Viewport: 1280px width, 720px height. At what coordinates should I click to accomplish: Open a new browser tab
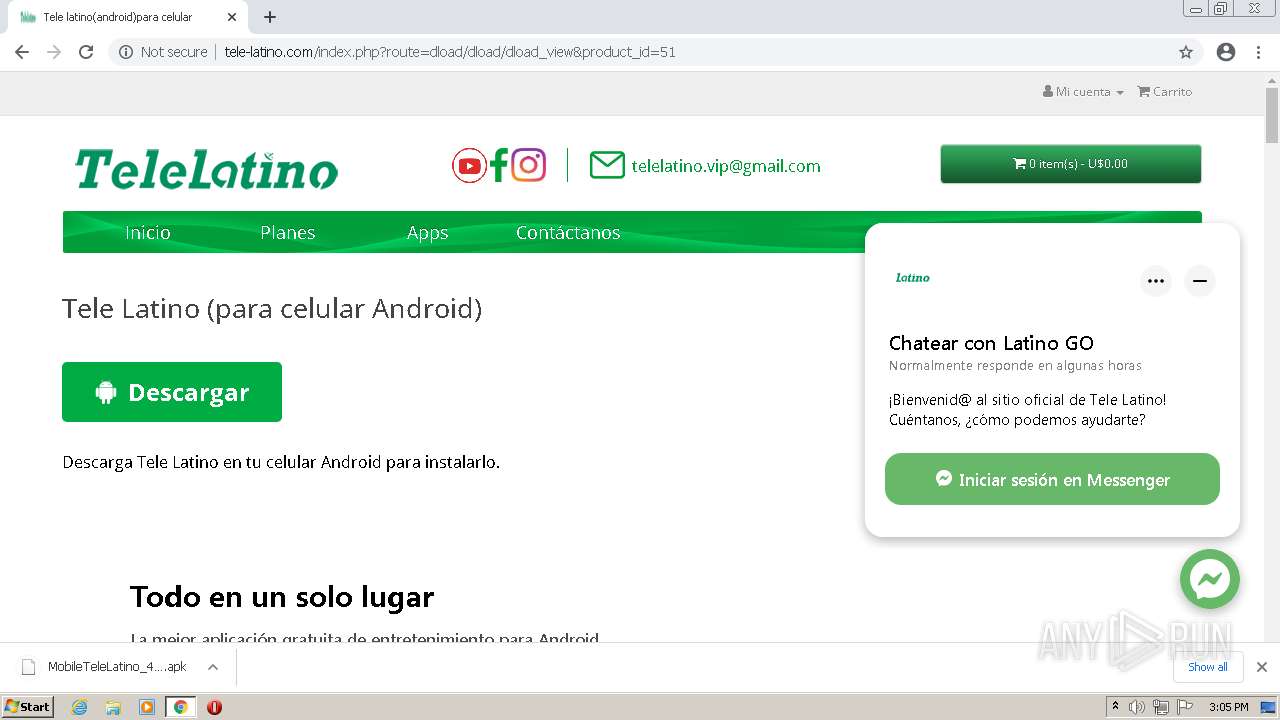pos(270,17)
